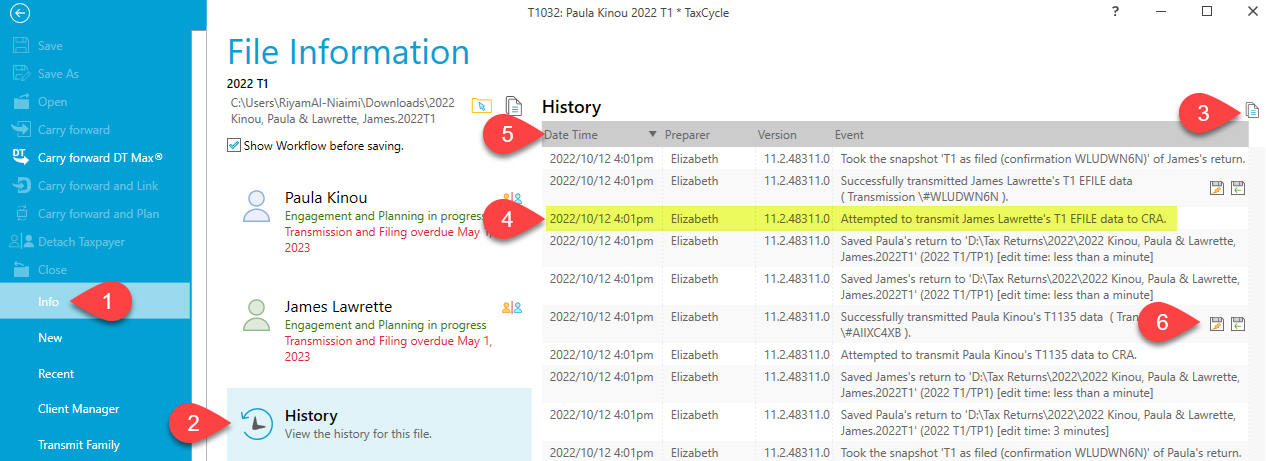
Task: Click orange save icon on Paula's T1135 row
Action: click(x=1217, y=323)
